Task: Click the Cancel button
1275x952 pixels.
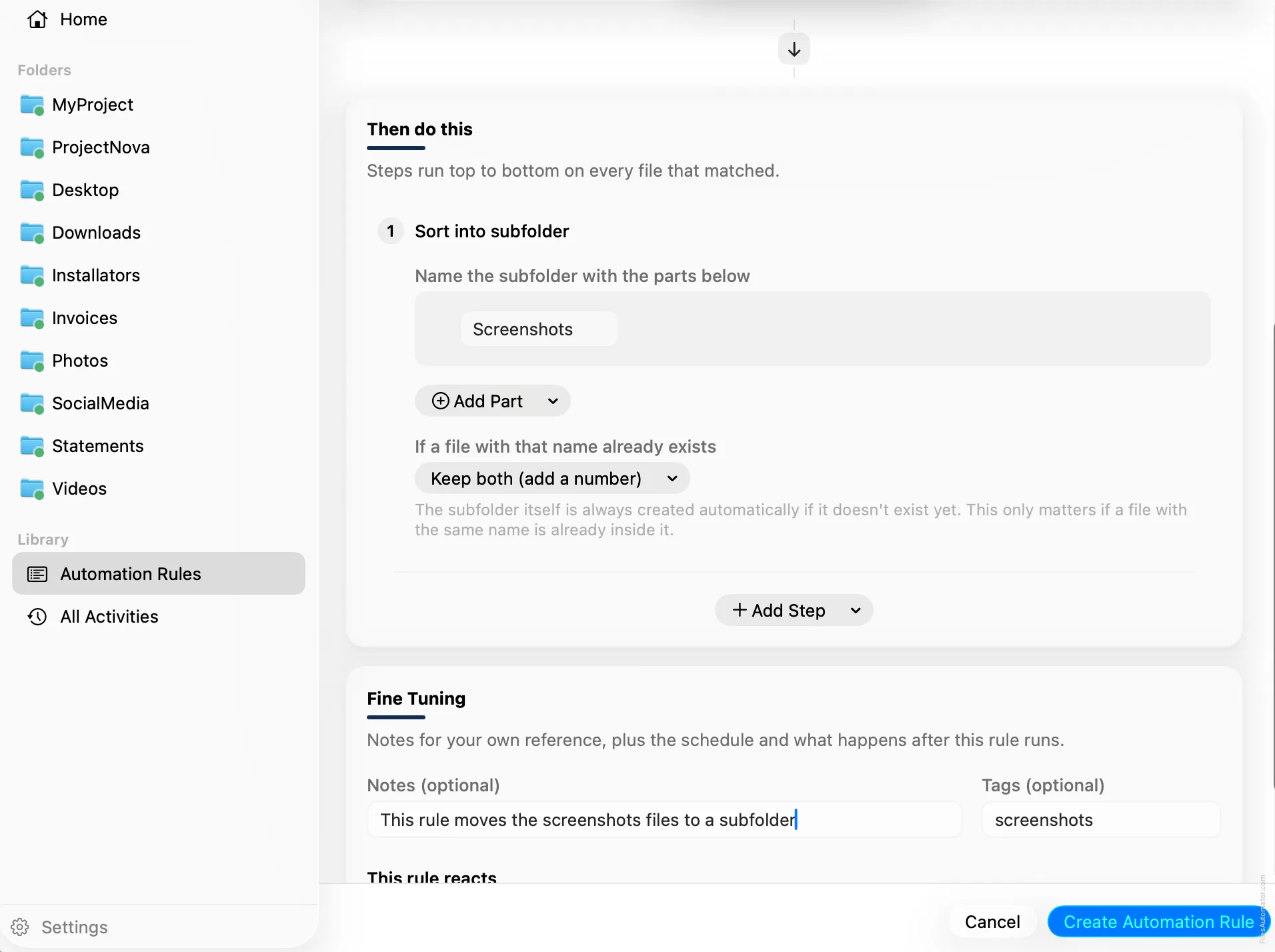Action: click(x=992, y=922)
